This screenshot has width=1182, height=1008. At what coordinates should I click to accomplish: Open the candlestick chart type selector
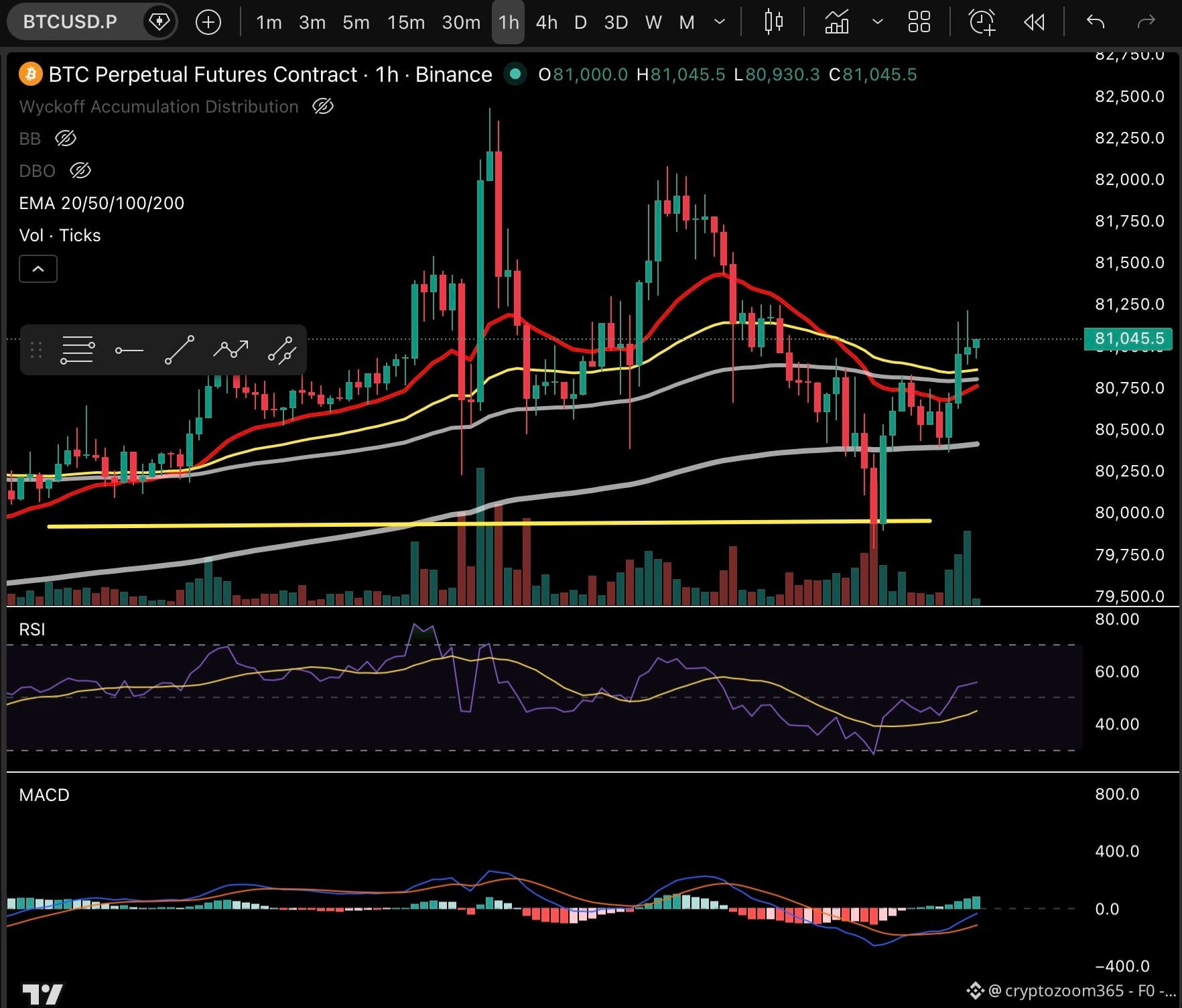click(773, 22)
